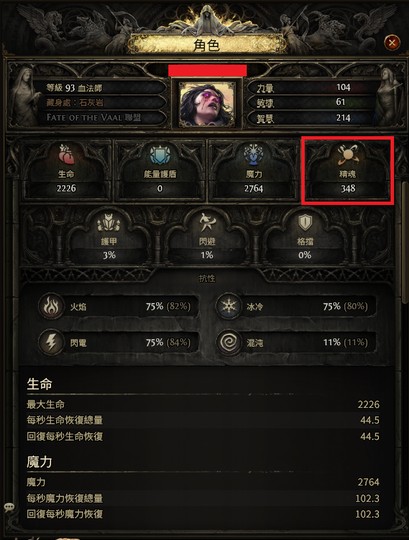Click the Evasion (閃避) icon
The height and width of the screenshot is (540, 409).
(x=207, y=222)
